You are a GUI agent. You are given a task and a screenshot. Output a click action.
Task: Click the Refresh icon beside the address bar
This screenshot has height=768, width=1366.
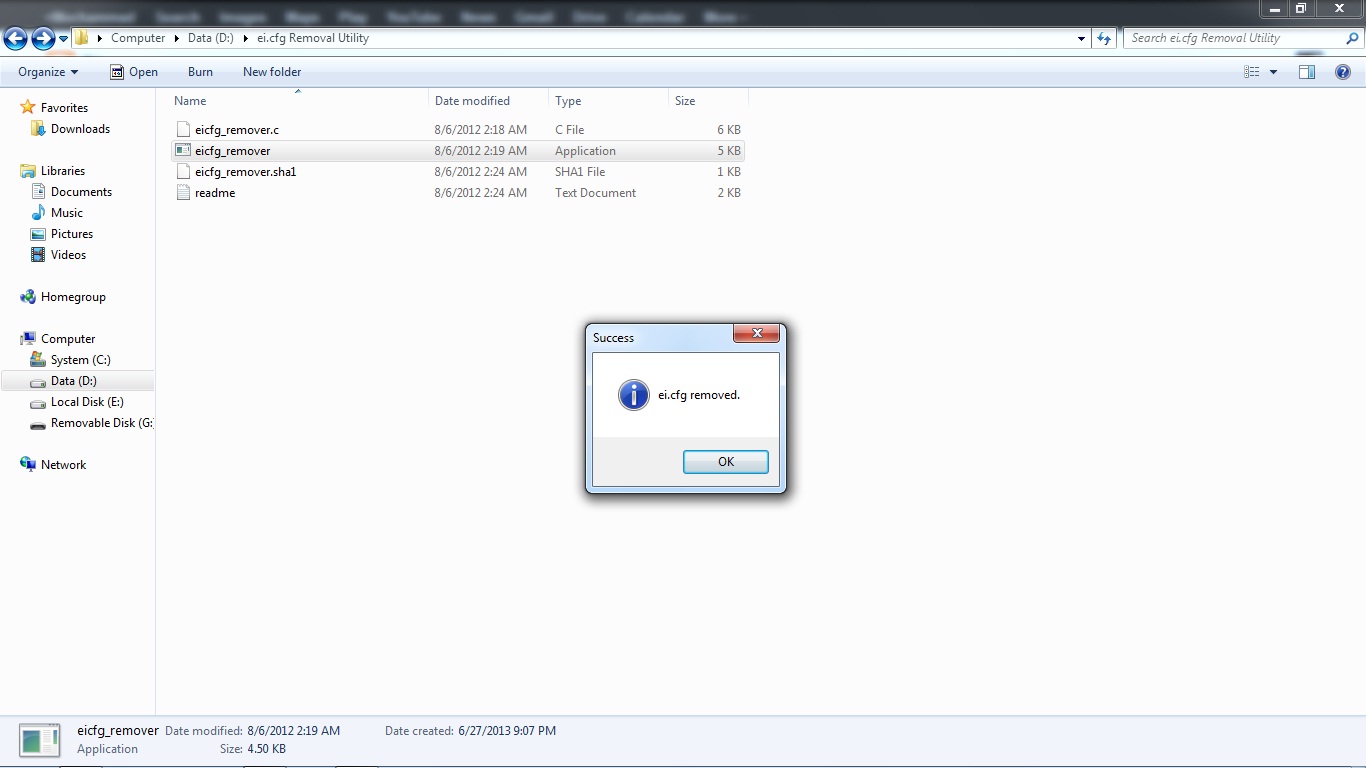pyautogui.click(x=1101, y=38)
